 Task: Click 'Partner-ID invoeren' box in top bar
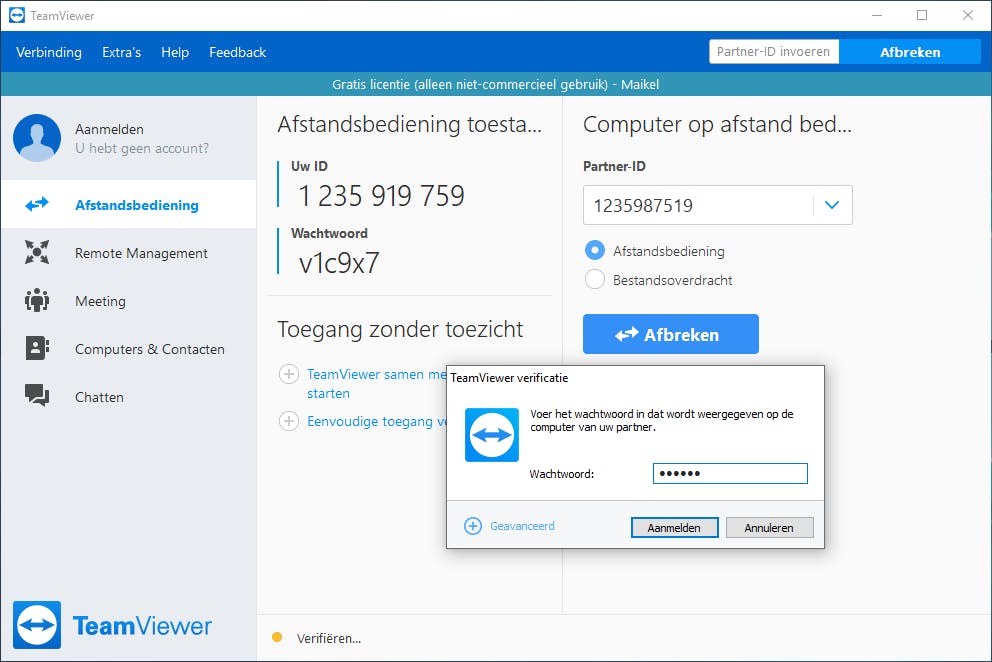774,52
